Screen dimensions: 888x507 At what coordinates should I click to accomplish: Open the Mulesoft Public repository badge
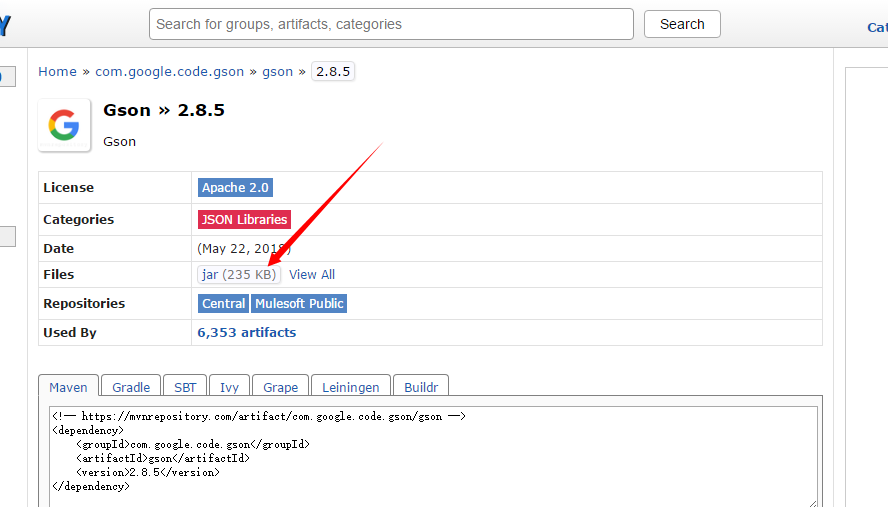(x=299, y=304)
